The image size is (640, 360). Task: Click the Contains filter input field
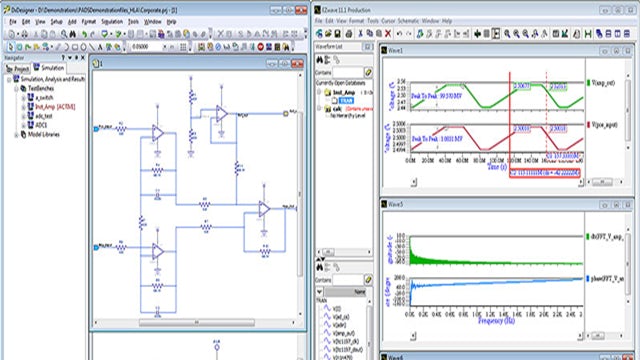pyautogui.click(x=348, y=73)
